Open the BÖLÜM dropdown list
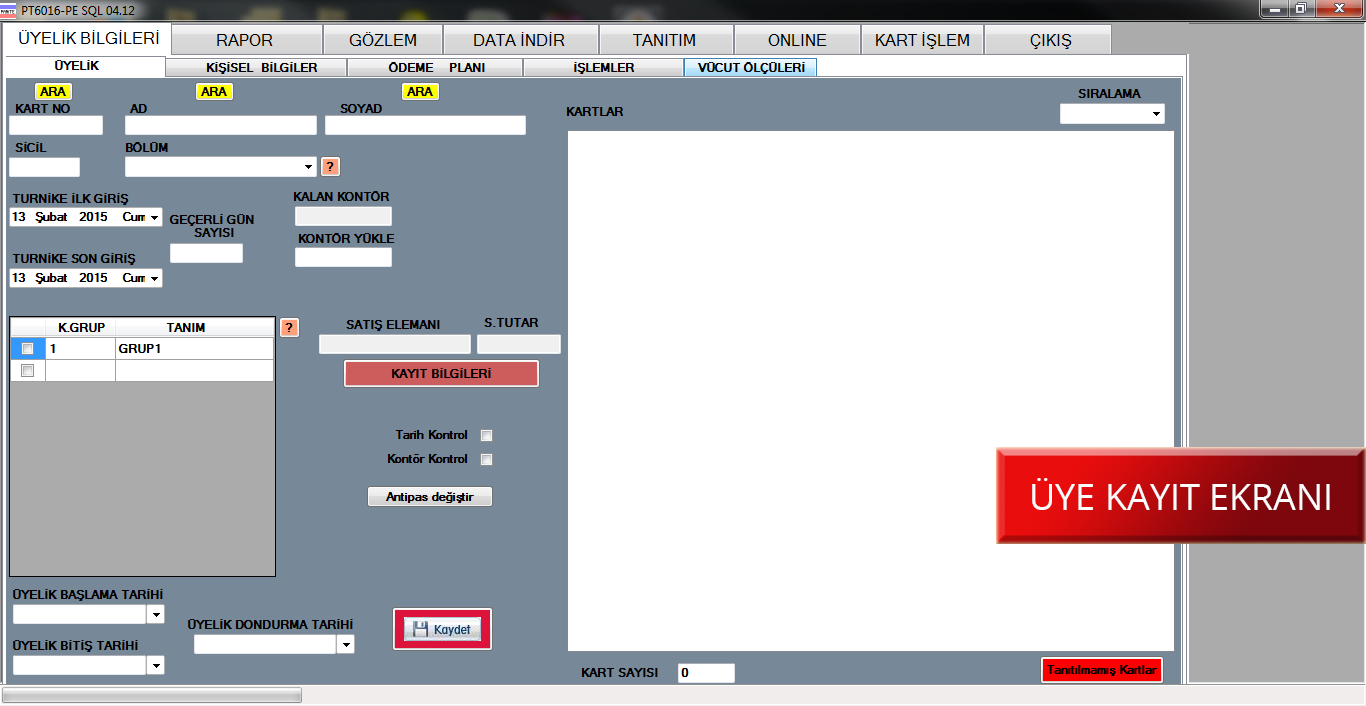1366x706 pixels. click(308, 167)
